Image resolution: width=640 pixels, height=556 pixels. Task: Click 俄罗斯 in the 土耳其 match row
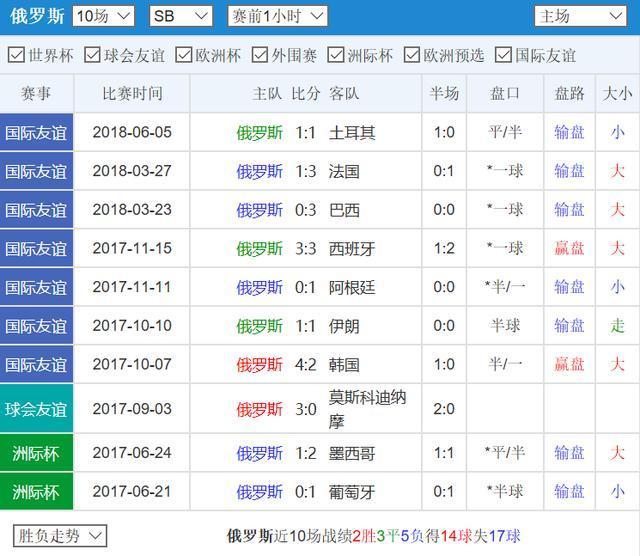point(260,133)
